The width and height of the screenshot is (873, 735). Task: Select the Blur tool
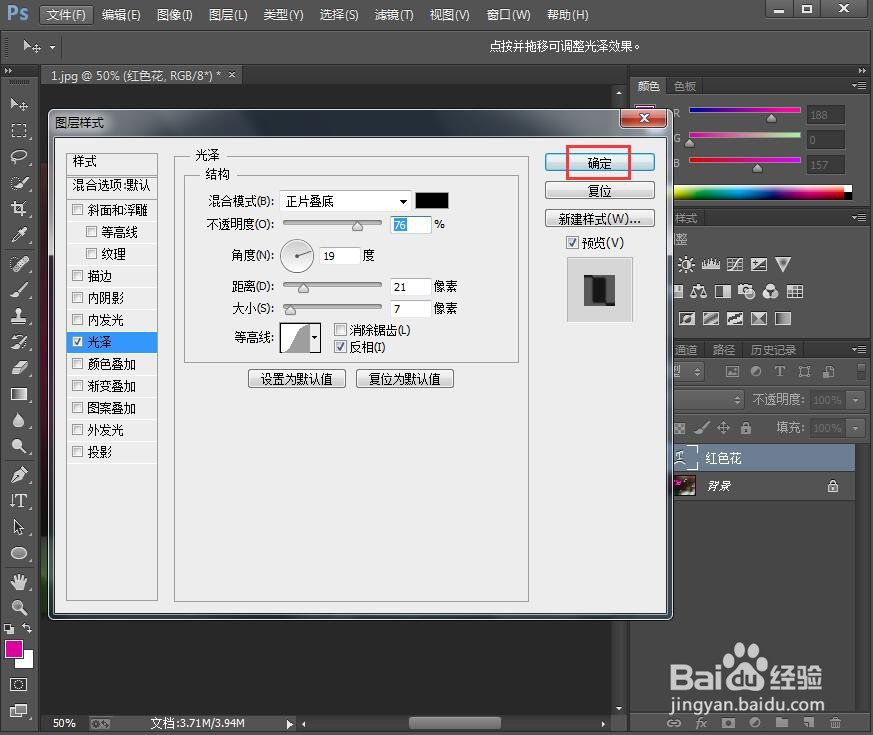tap(19, 420)
